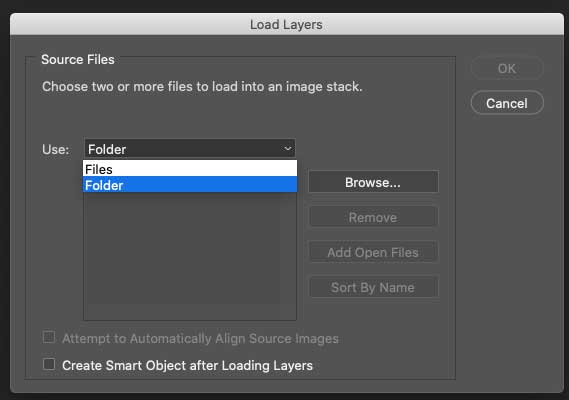The width and height of the screenshot is (569, 400).
Task: Choose the highlighted Folder option
Action: [190, 184]
